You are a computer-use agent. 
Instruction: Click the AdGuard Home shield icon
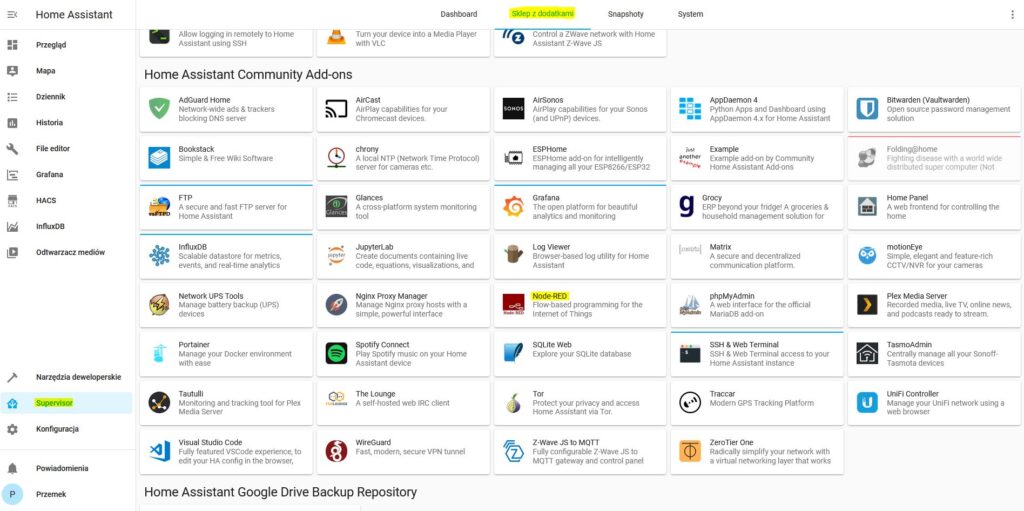159,109
